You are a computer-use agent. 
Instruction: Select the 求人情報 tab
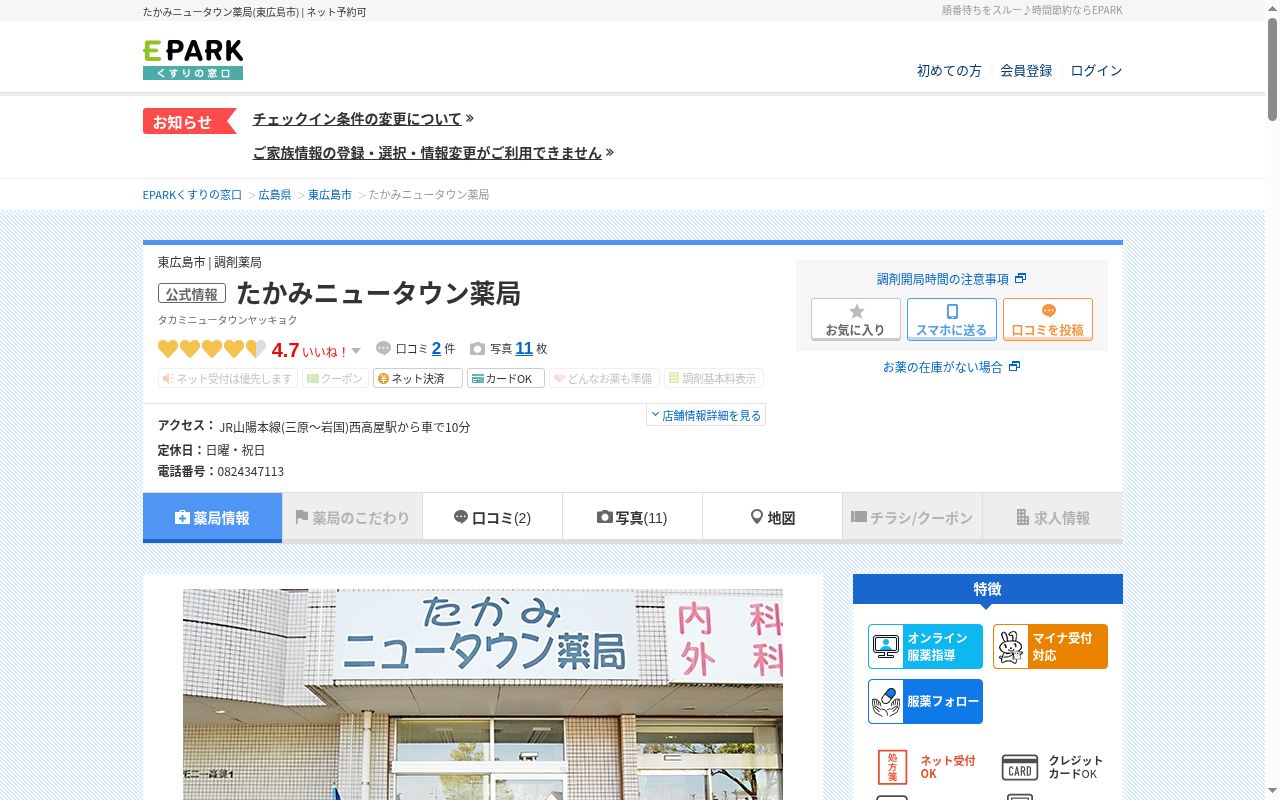pyautogui.click(x=1052, y=518)
